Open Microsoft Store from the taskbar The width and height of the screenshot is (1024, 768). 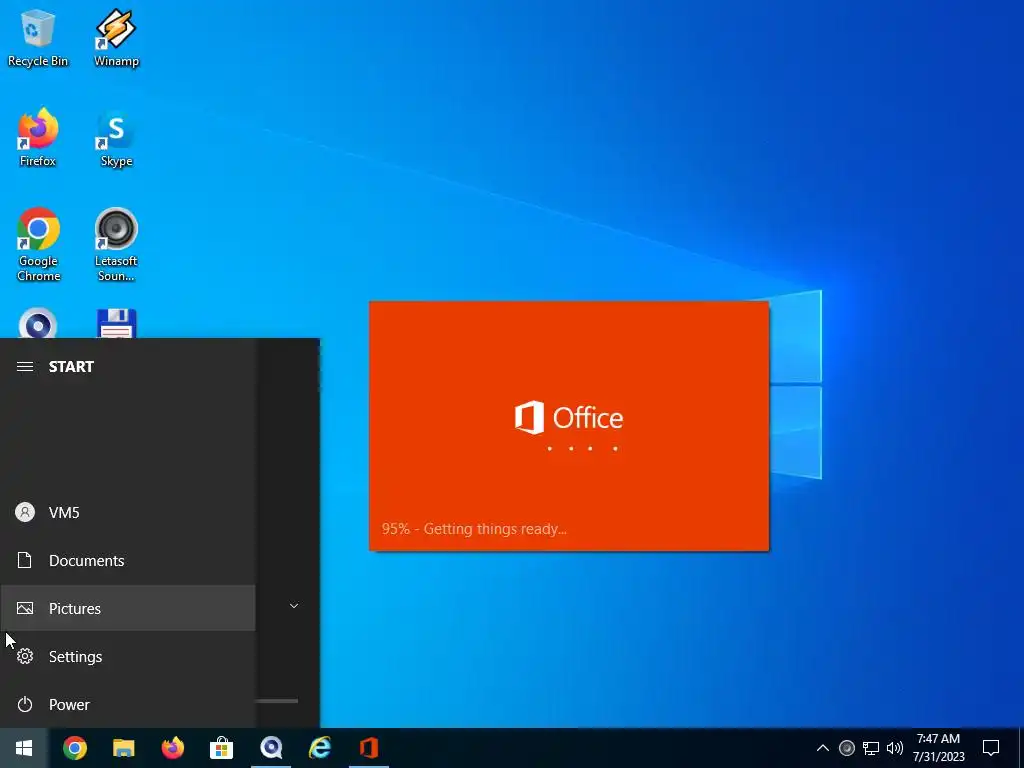pos(221,748)
